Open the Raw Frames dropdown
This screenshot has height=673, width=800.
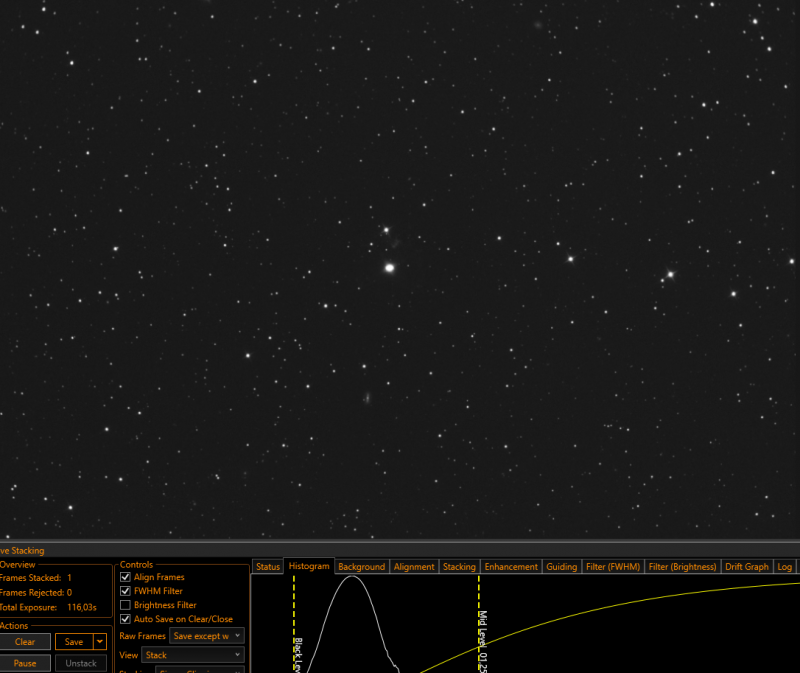[x=207, y=636]
